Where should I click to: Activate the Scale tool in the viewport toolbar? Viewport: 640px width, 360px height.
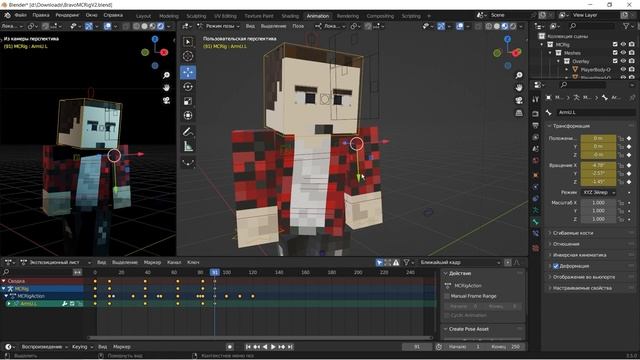tap(188, 101)
